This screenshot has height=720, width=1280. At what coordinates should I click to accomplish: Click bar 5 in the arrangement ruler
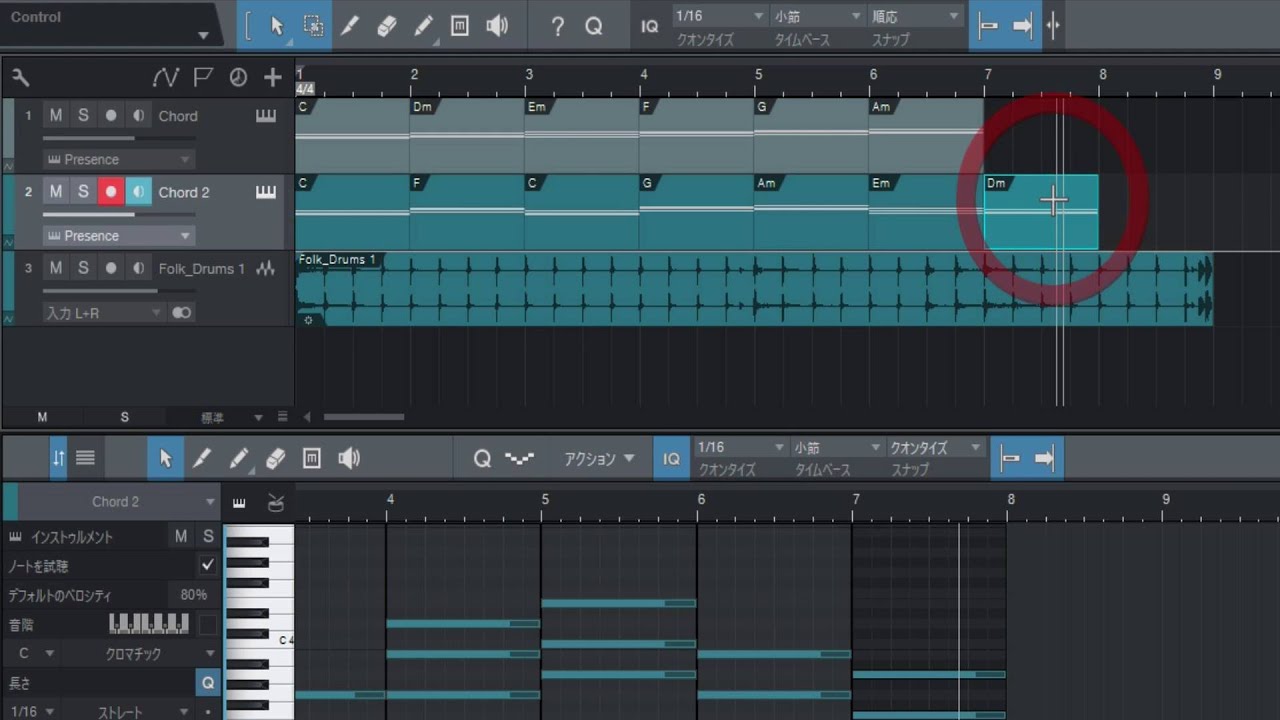click(x=758, y=75)
